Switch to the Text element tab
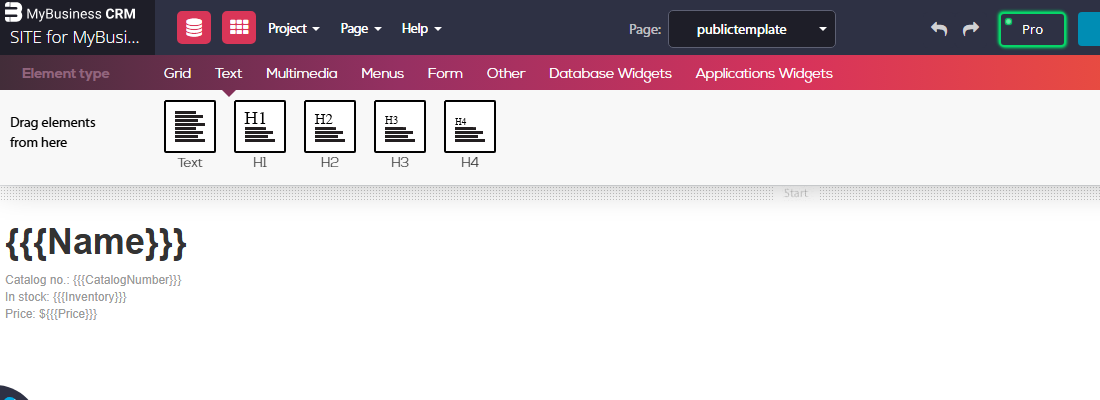This screenshot has width=1100, height=400. [229, 73]
